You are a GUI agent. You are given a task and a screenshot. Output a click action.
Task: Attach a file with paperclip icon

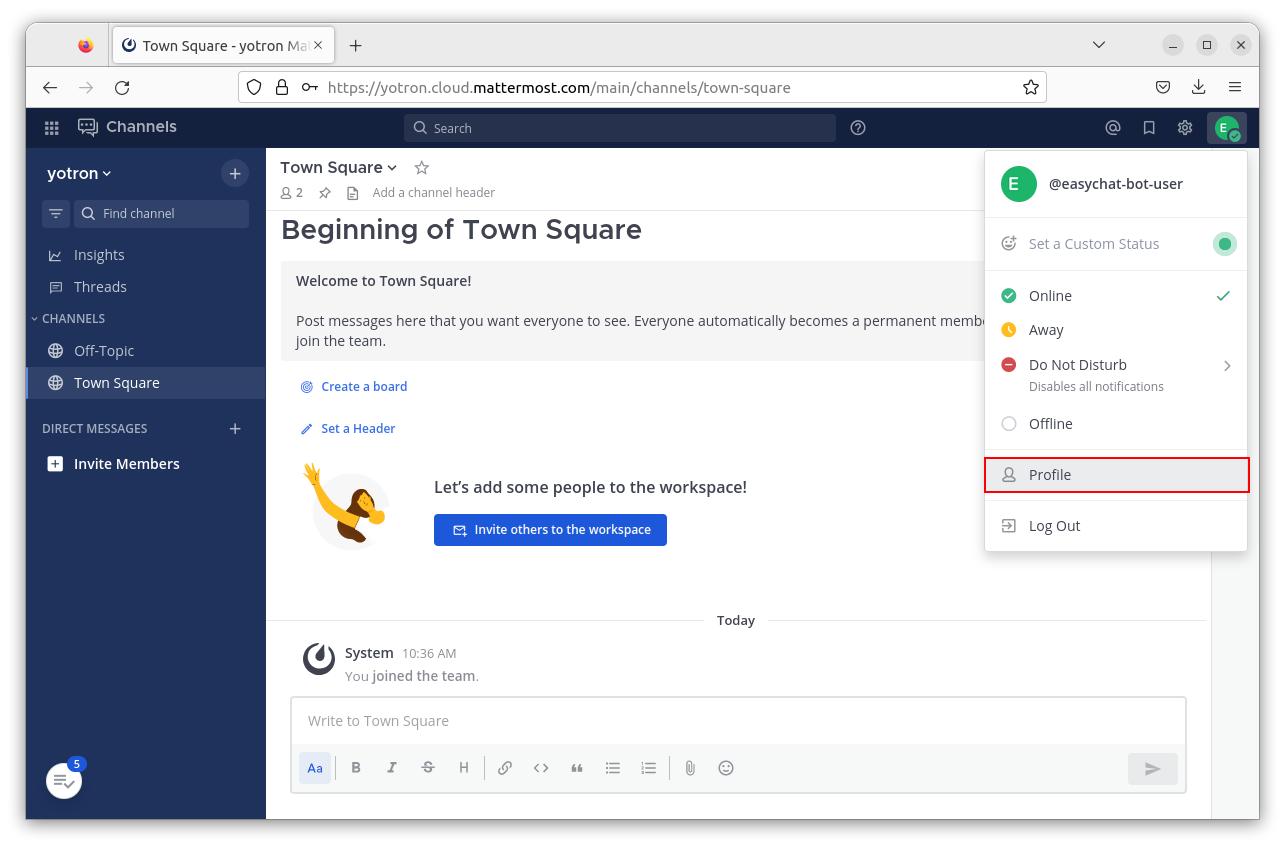click(690, 768)
